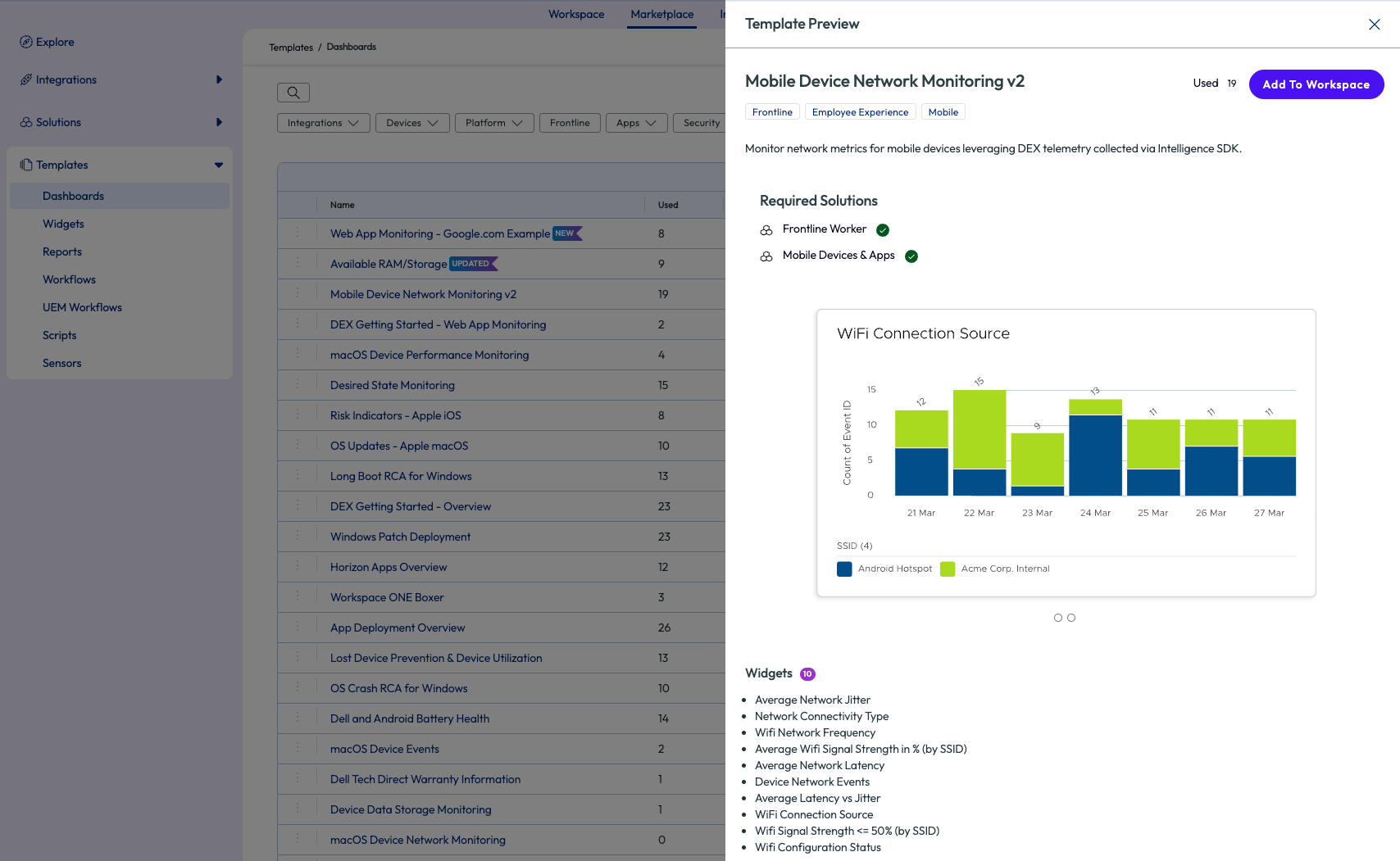Click Mobile Devices & Apps green checkmark
This screenshot has height=861, width=1400.
[x=911, y=256]
